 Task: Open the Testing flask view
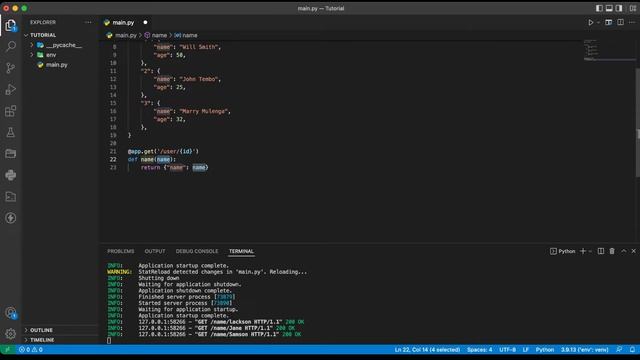click(x=11, y=132)
